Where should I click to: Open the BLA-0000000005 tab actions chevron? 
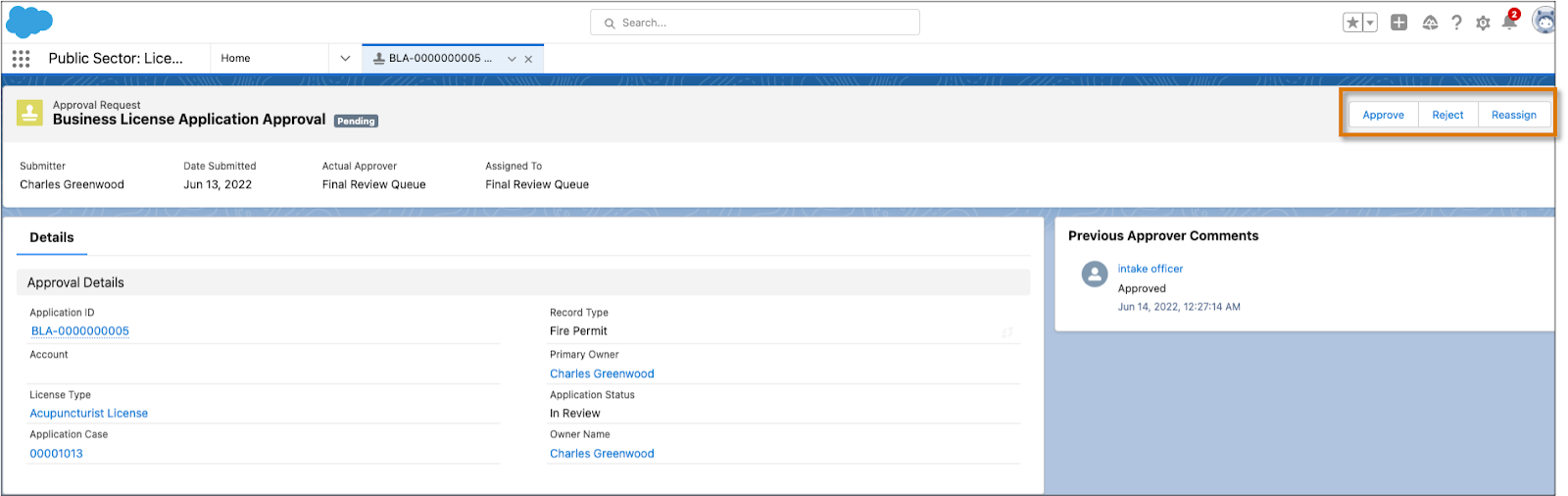[x=512, y=59]
